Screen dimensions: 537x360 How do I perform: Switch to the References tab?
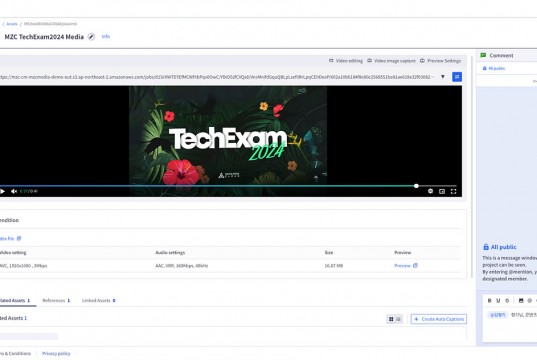click(56, 300)
